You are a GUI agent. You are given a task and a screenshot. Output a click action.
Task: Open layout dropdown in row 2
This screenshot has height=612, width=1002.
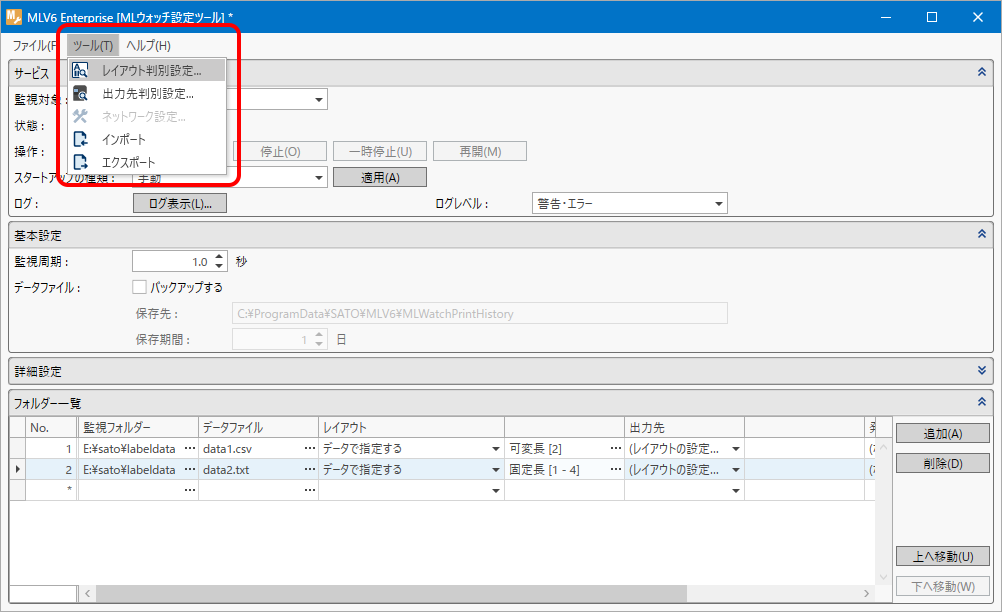coord(495,470)
